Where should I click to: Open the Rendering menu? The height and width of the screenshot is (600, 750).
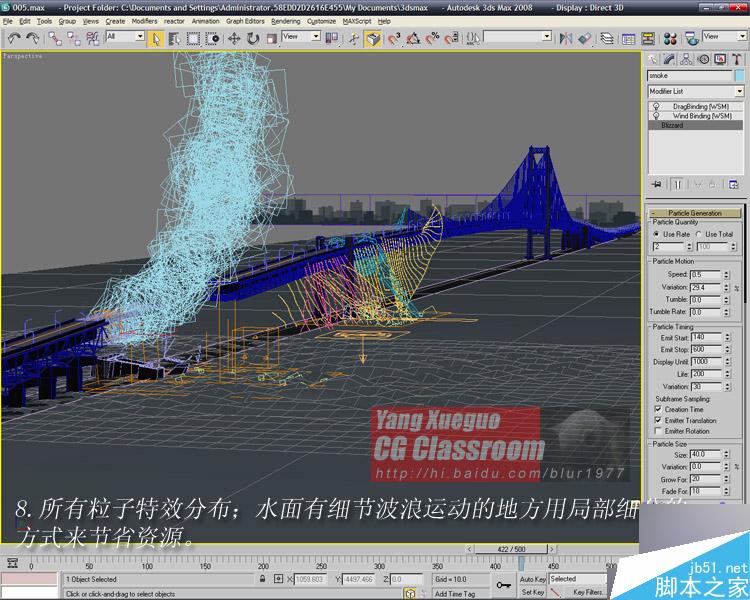point(286,21)
